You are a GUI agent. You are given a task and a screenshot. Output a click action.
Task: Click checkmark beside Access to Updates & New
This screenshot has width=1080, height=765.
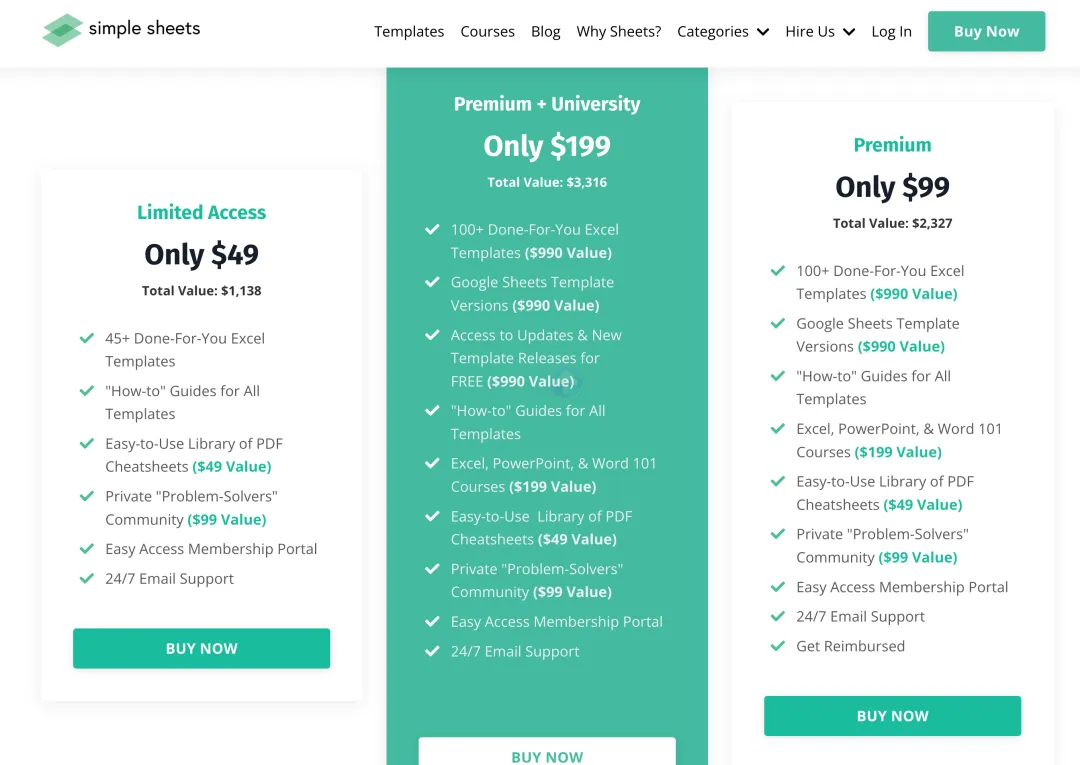pos(432,335)
